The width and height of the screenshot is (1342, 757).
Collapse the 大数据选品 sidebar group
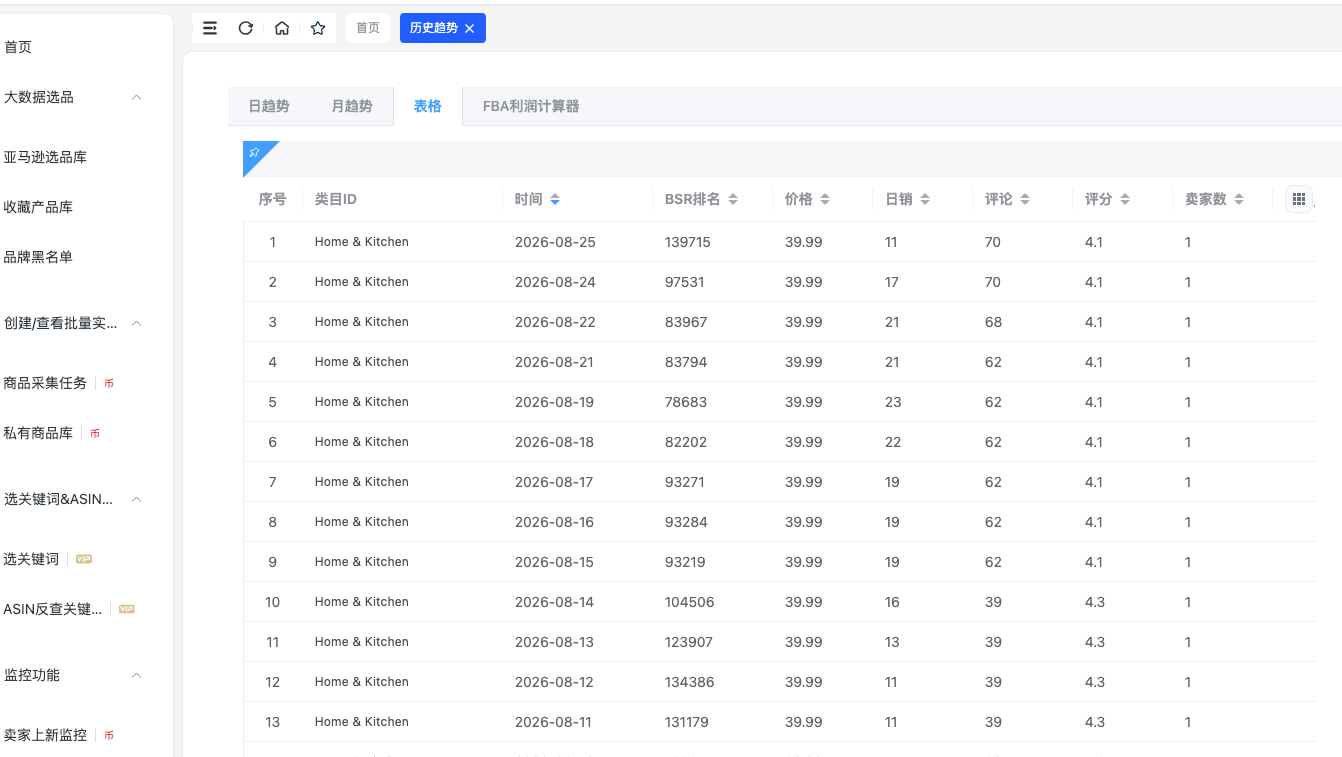[137, 97]
